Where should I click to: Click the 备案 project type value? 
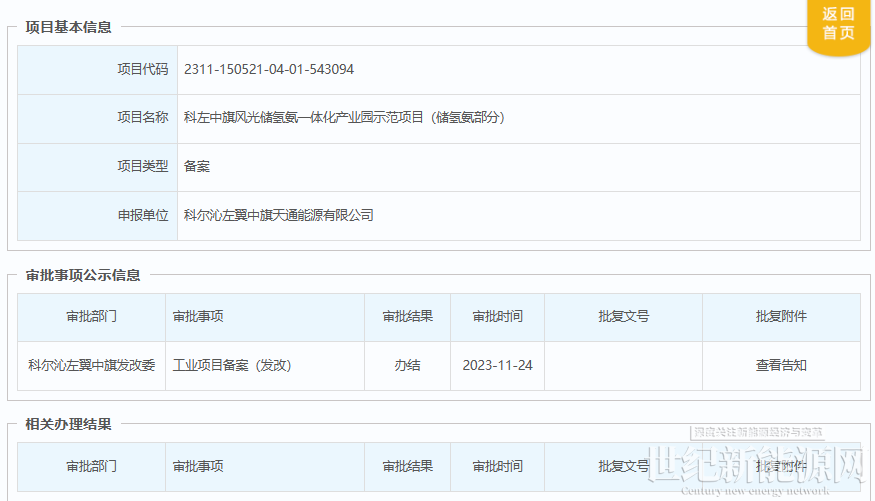click(197, 166)
